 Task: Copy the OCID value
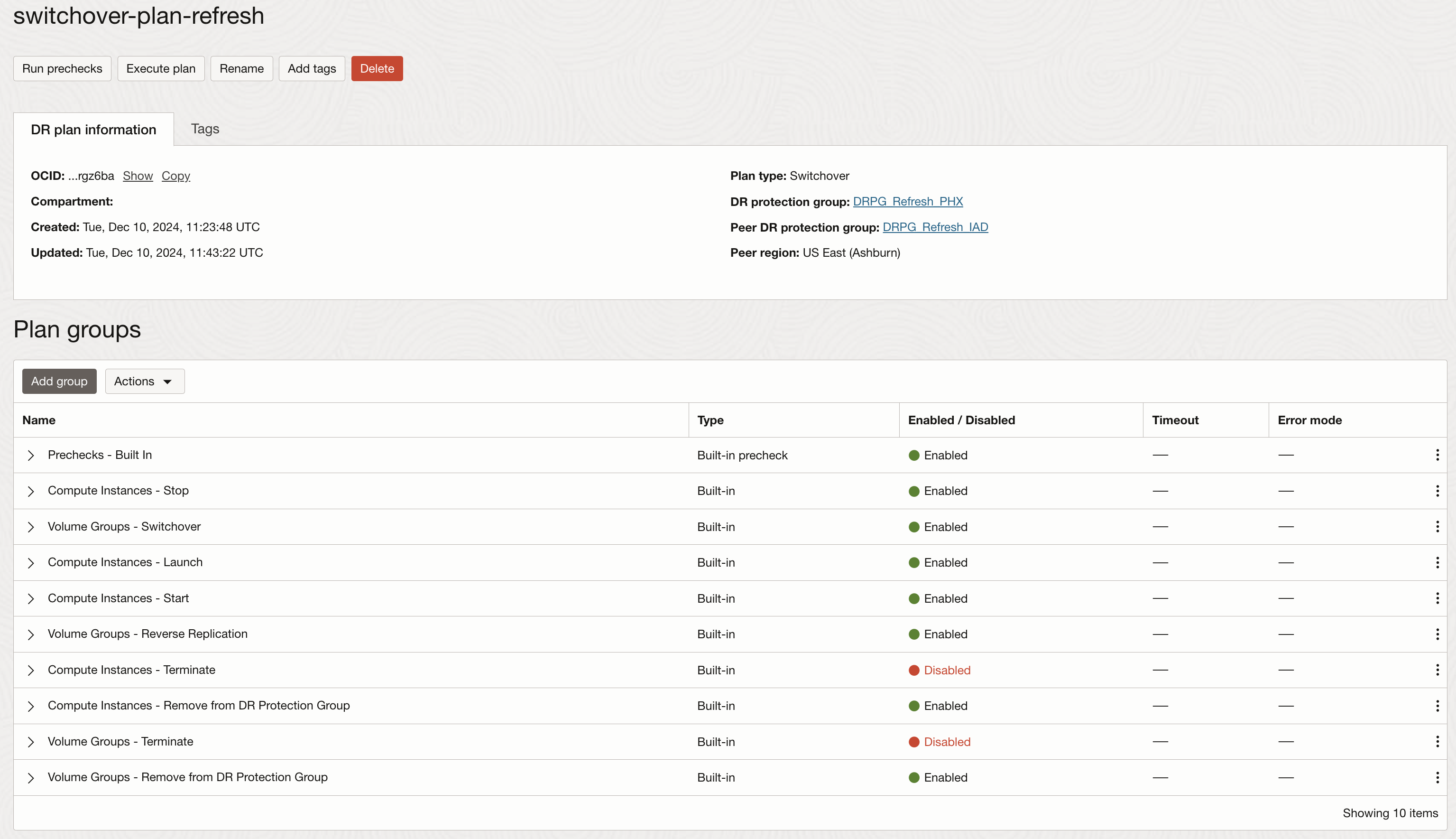click(175, 176)
